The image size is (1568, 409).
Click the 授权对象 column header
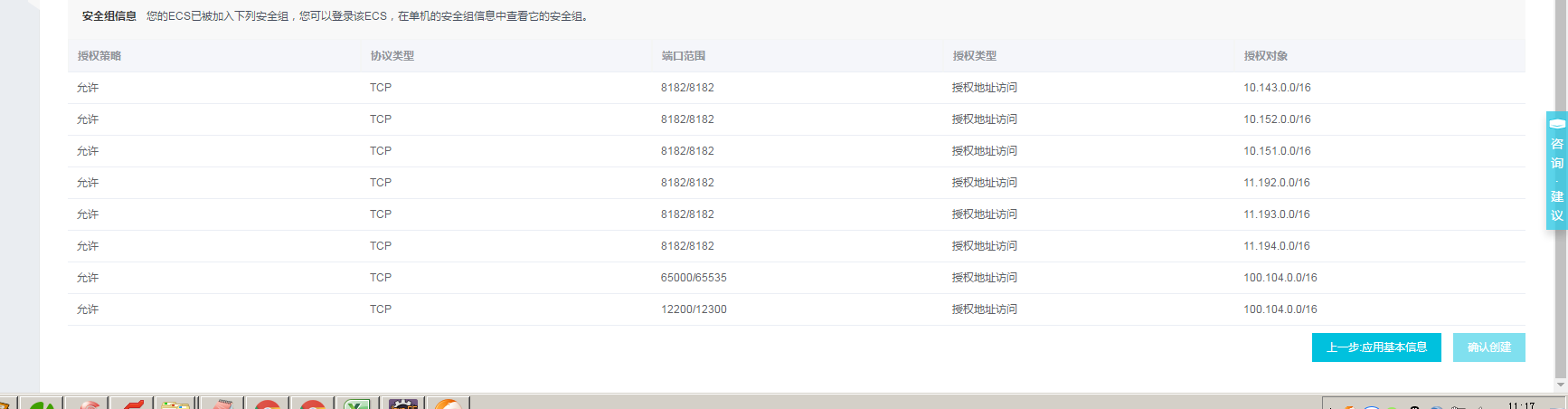[x=1266, y=56]
